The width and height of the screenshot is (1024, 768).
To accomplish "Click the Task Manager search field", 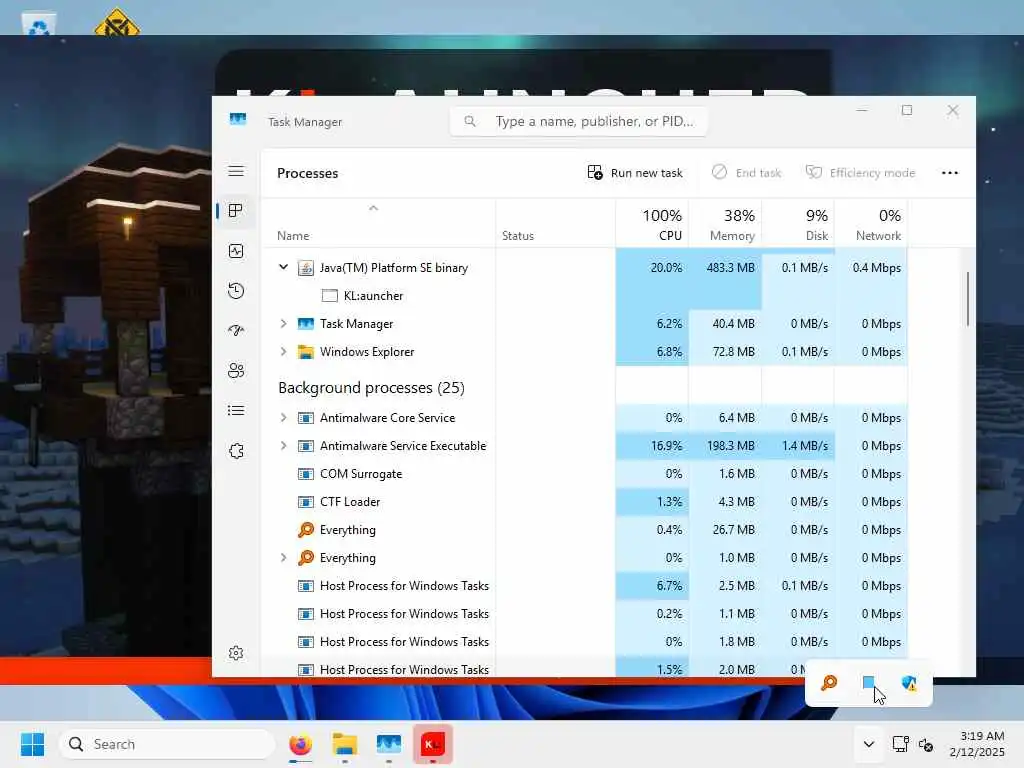I will click(579, 121).
